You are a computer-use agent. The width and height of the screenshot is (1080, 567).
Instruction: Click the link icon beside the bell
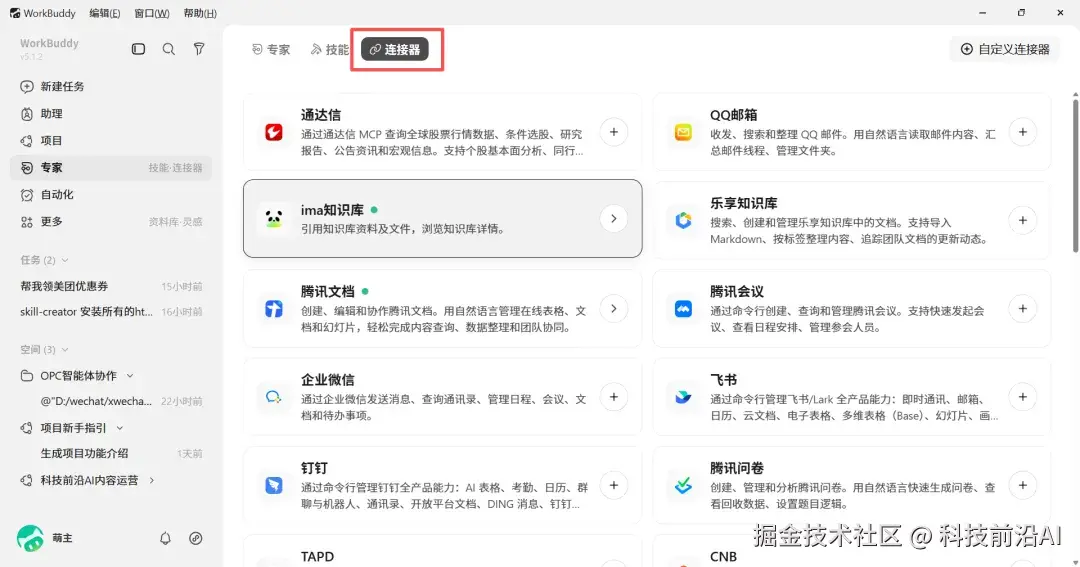point(196,538)
